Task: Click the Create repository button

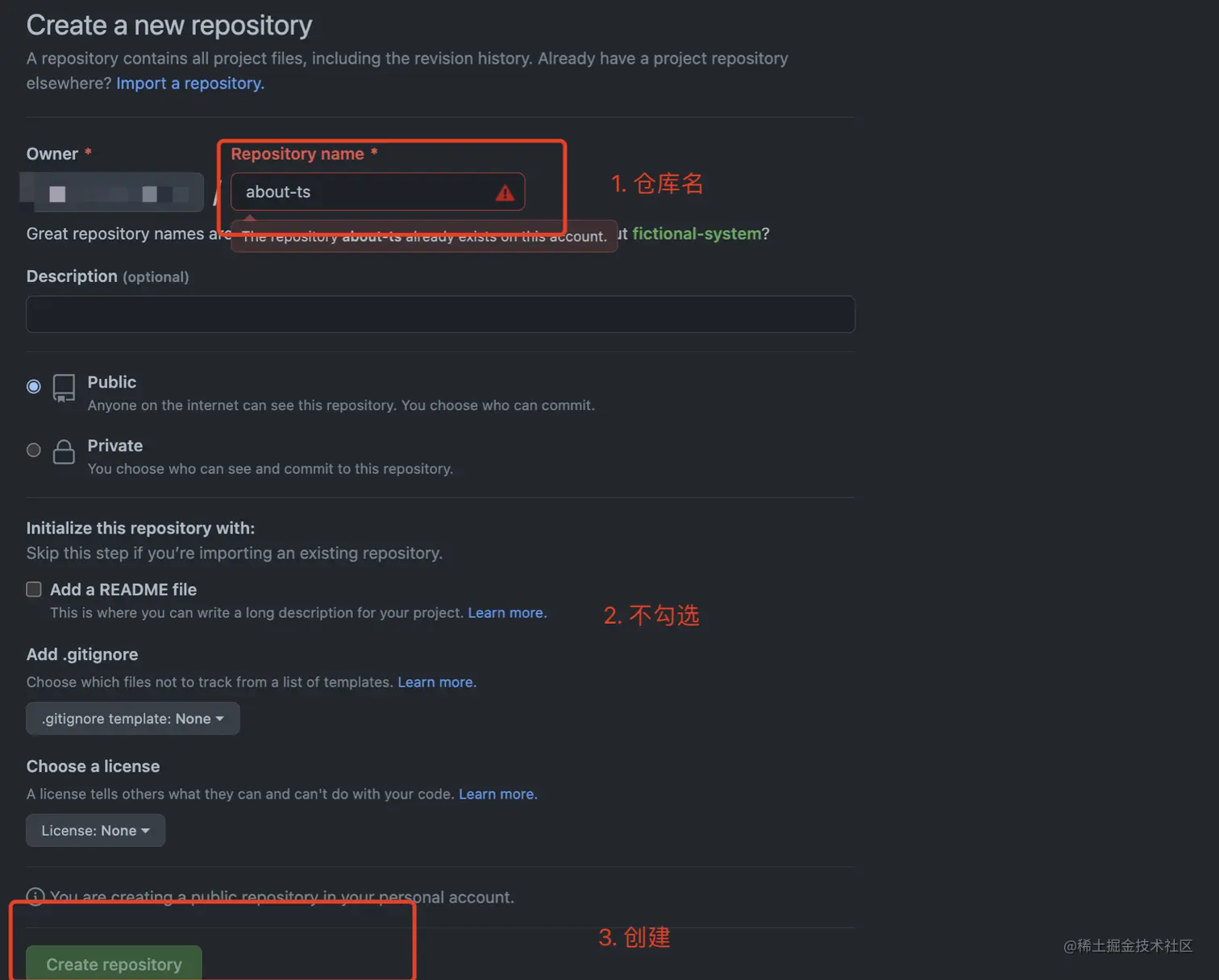Action: click(x=114, y=964)
